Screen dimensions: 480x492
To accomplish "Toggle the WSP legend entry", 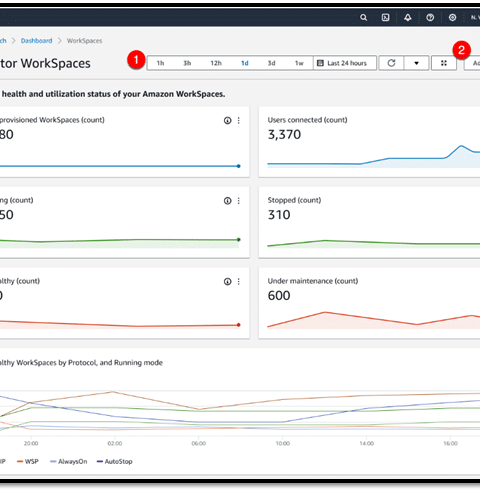I will pyautogui.click(x=28, y=461).
